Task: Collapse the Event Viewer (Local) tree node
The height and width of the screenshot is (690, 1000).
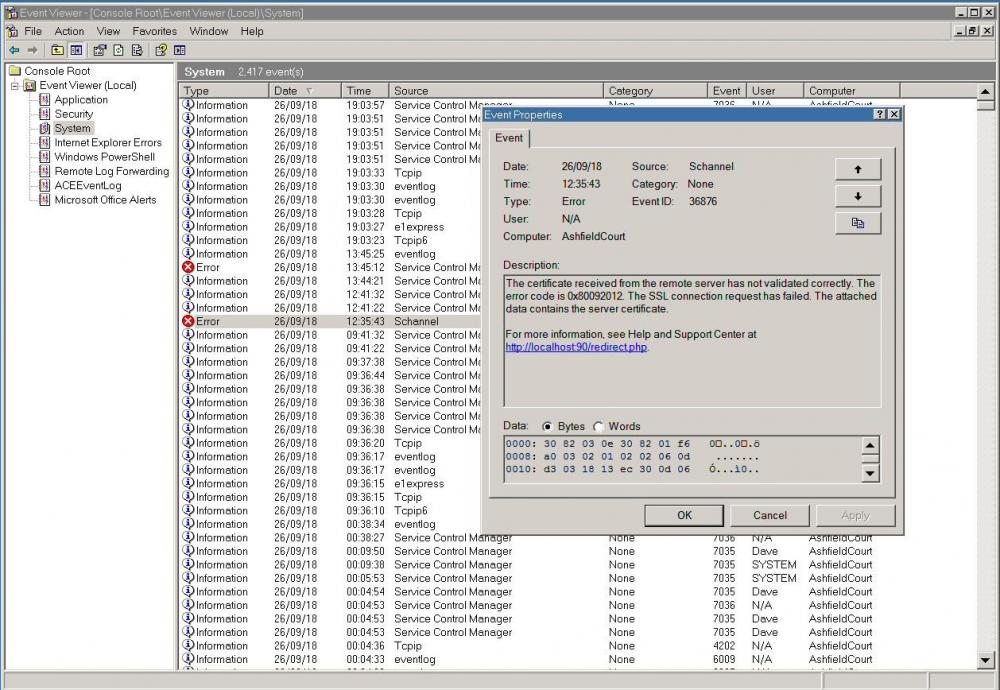Action: pos(15,86)
